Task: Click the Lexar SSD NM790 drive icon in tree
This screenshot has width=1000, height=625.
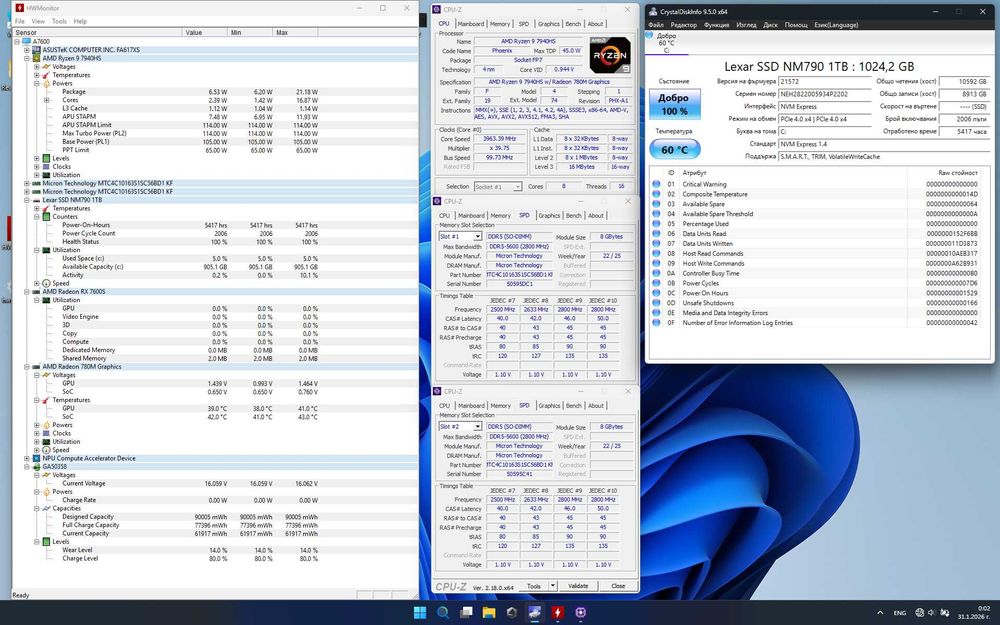Action: [37, 200]
